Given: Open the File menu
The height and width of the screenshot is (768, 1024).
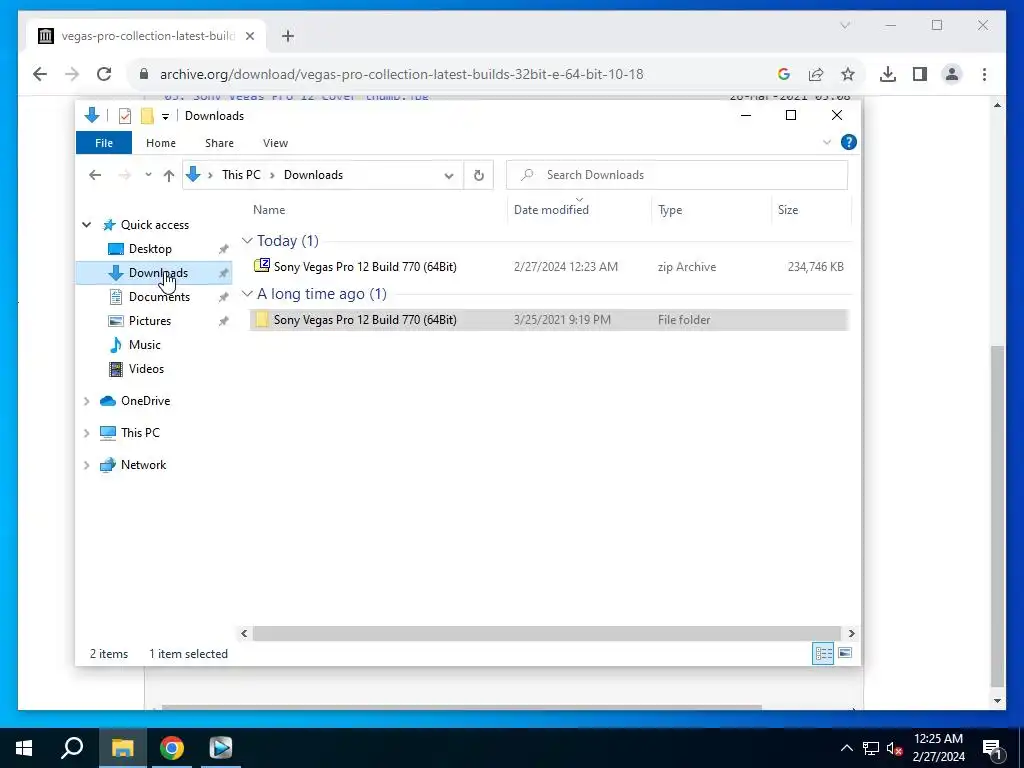Looking at the screenshot, I should tap(104, 143).
